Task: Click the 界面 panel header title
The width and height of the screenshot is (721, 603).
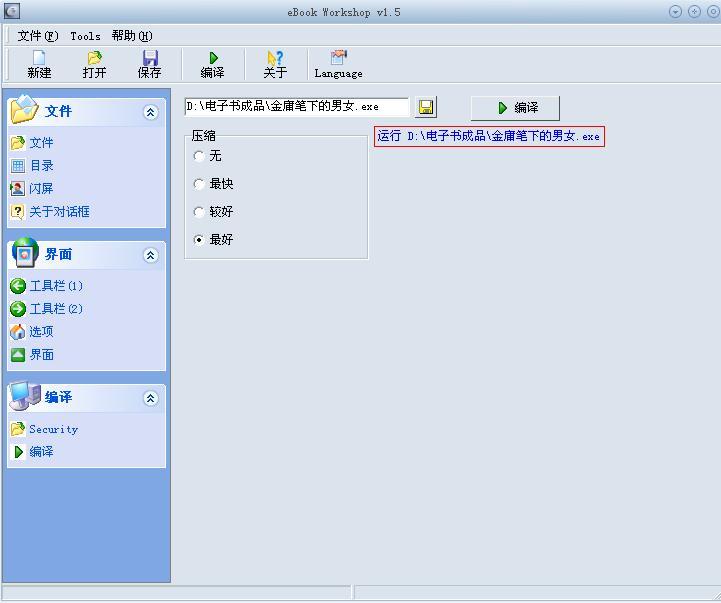Action: (58, 254)
